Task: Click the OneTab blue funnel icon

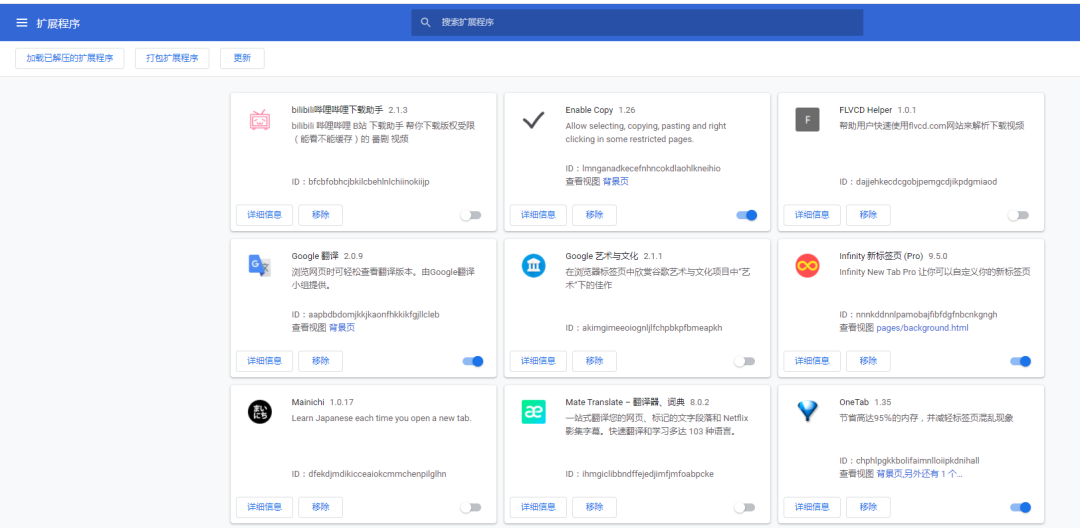Action: click(807, 411)
